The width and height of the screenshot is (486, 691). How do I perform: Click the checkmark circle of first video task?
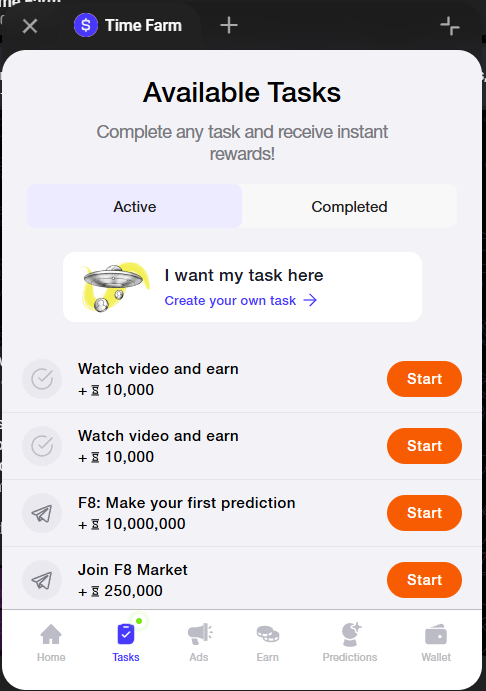(42, 379)
